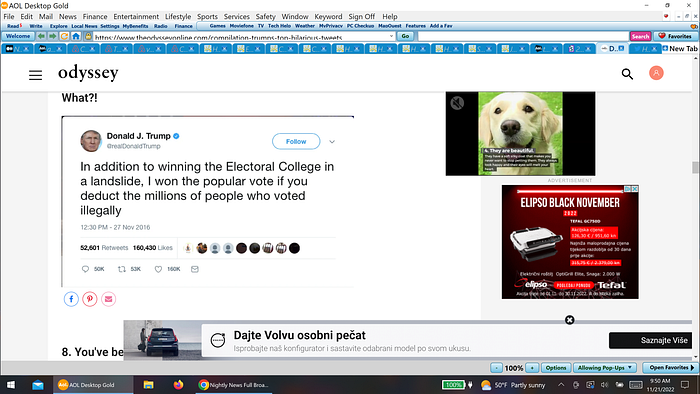Screen dimensions: 700x394
Task: Click the browser Back arrow
Action: point(41,36)
